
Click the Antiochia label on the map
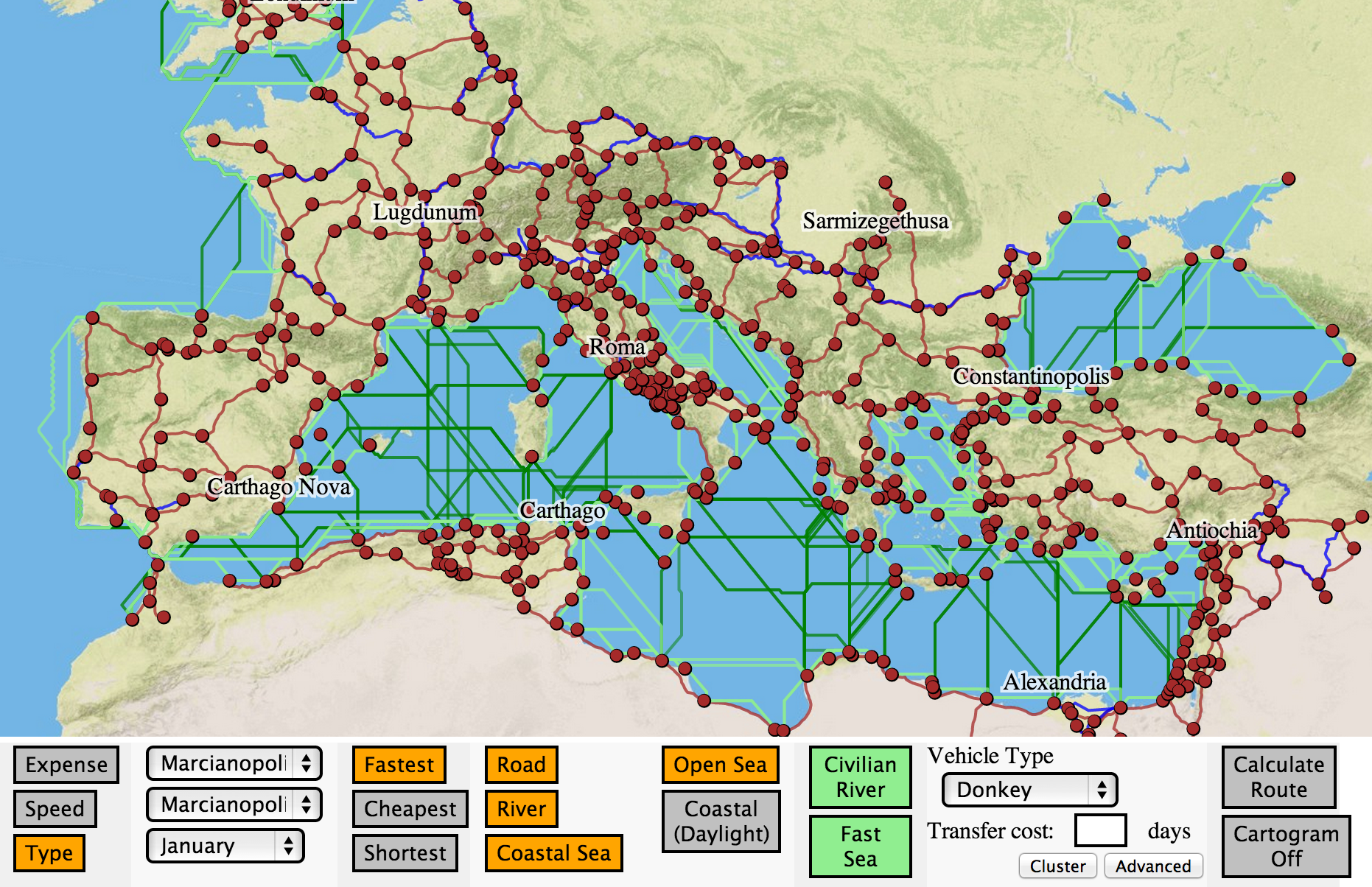tap(1211, 530)
